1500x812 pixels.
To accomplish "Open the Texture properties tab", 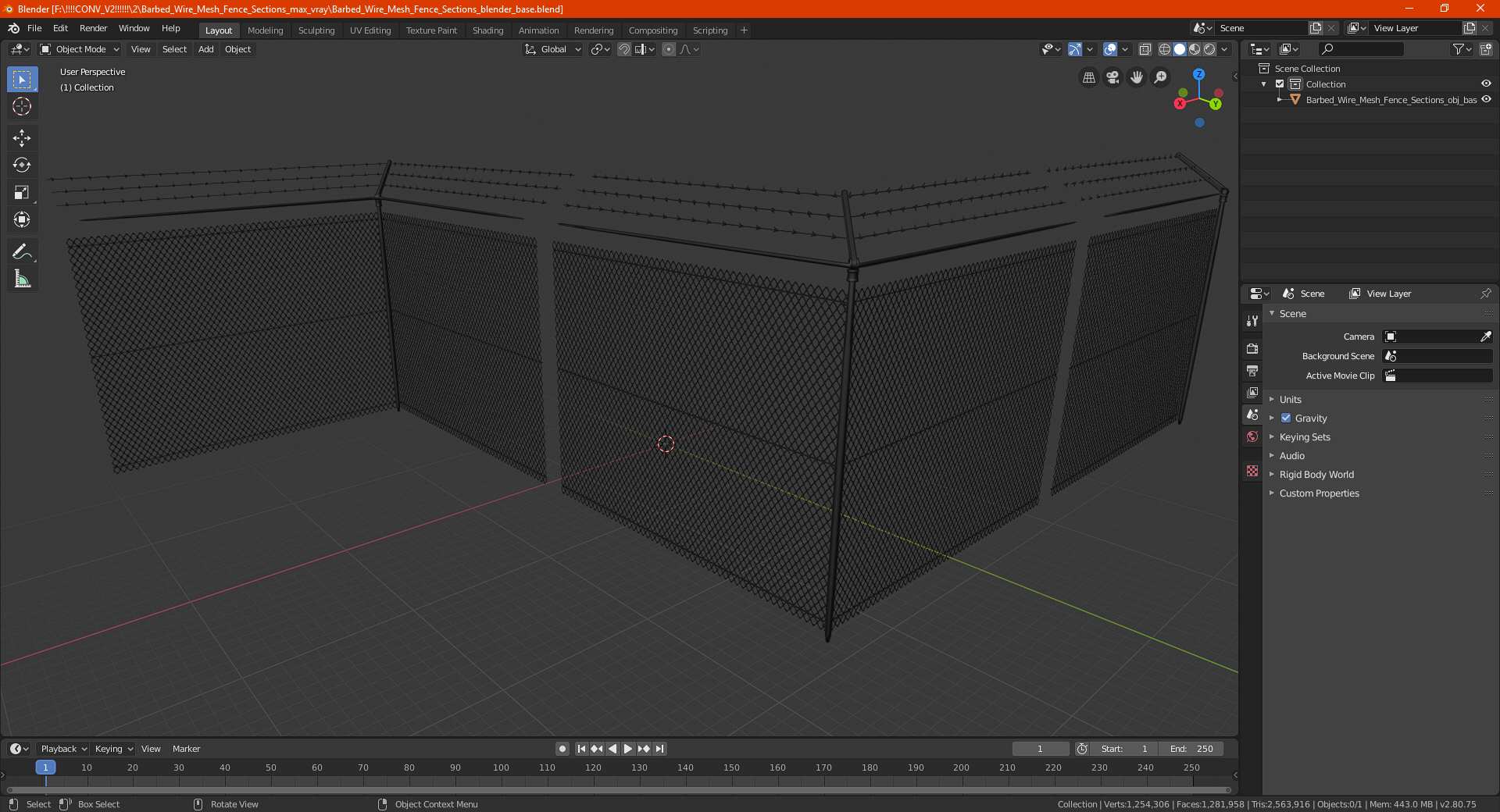I will click(x=1252, y=471).
